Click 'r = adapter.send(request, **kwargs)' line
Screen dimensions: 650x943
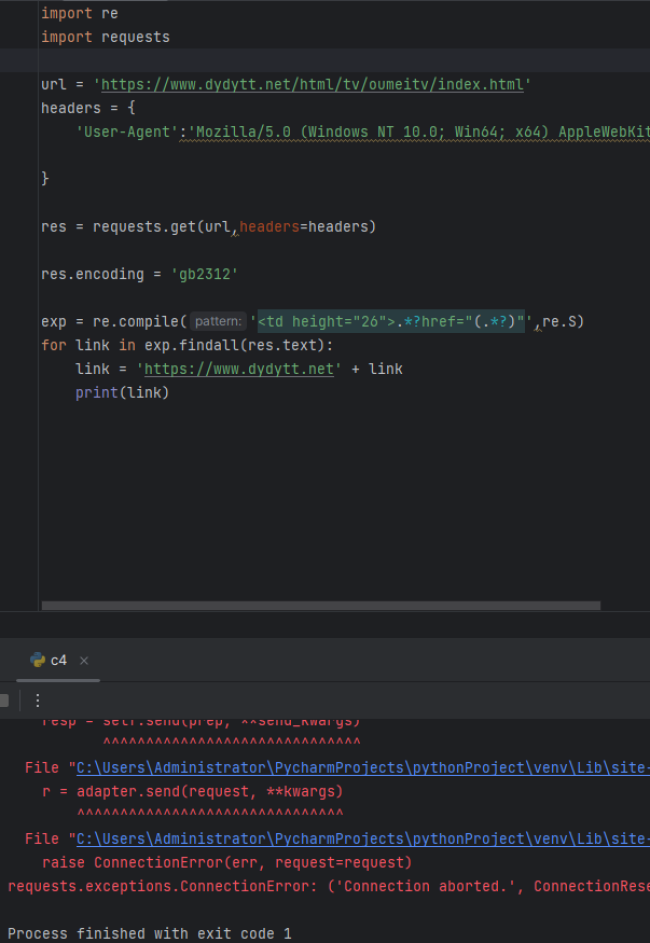point(192,791)
